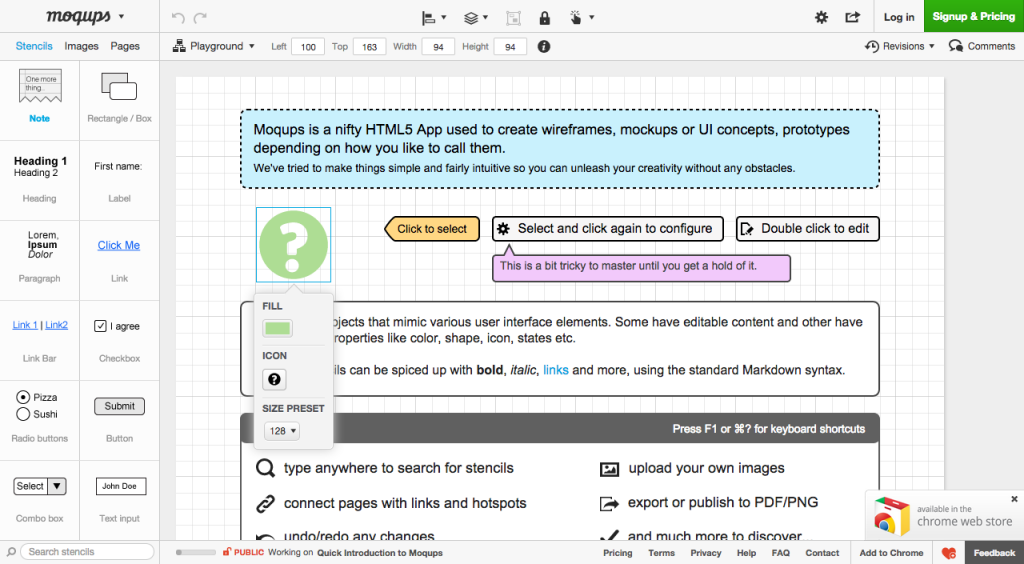Redo the last undone action

tap(200, 18)
